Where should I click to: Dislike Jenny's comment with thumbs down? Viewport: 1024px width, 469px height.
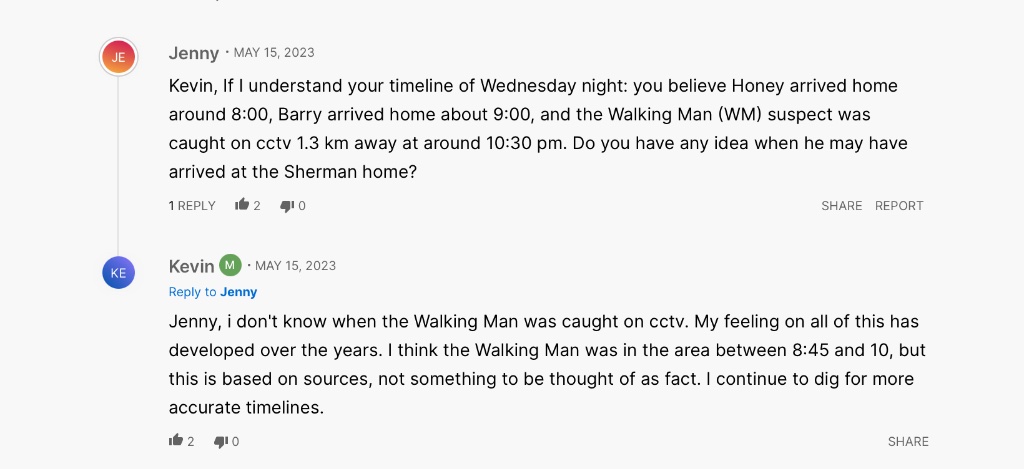point(287,205)
